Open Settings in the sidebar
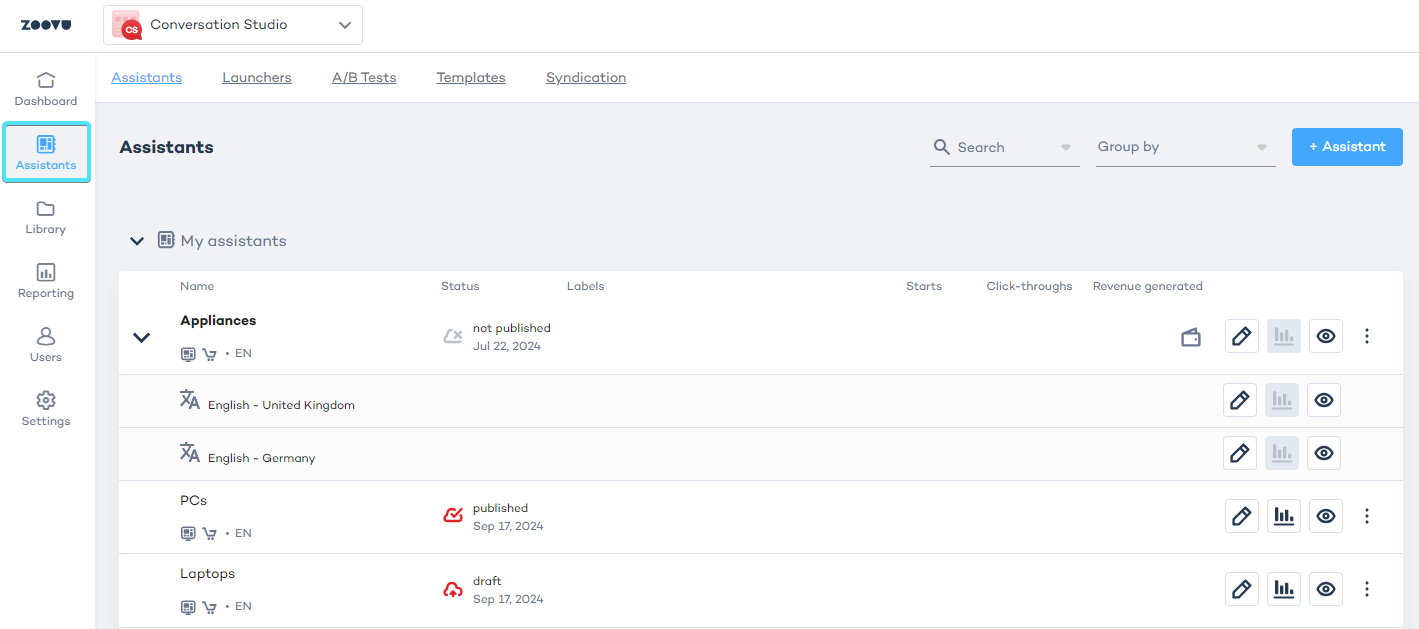The image size is (1419, 629). (x=46, y=409)
